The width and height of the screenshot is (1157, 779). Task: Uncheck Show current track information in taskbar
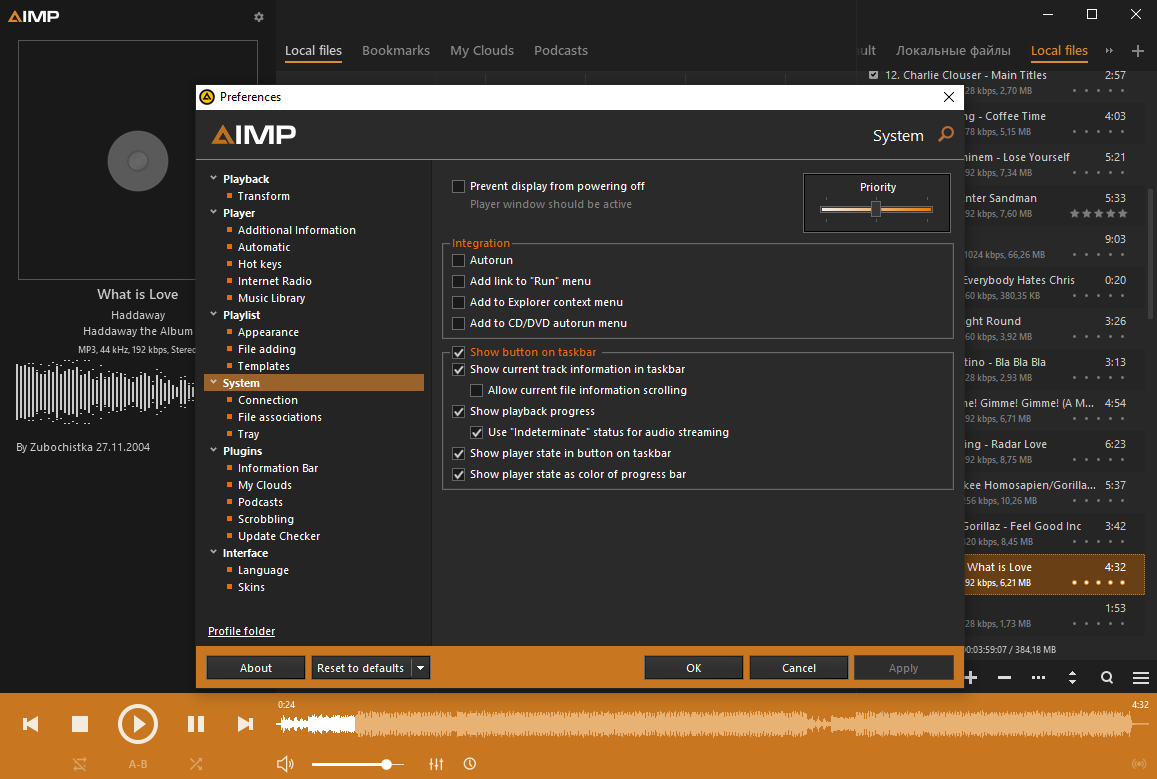458,370
